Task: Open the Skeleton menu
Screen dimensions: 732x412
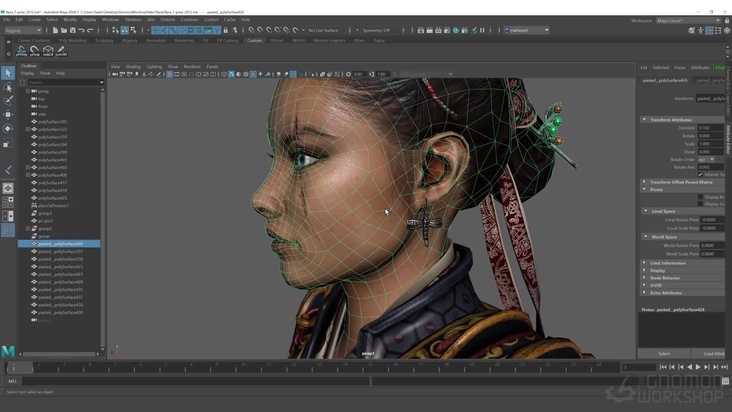Action: pos(133,20)
